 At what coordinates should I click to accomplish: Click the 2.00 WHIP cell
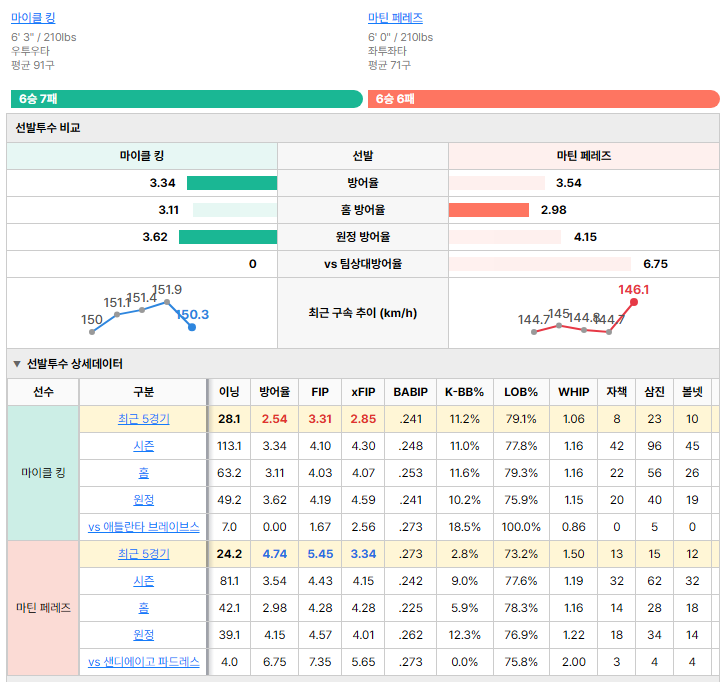[x=574, y=662]
